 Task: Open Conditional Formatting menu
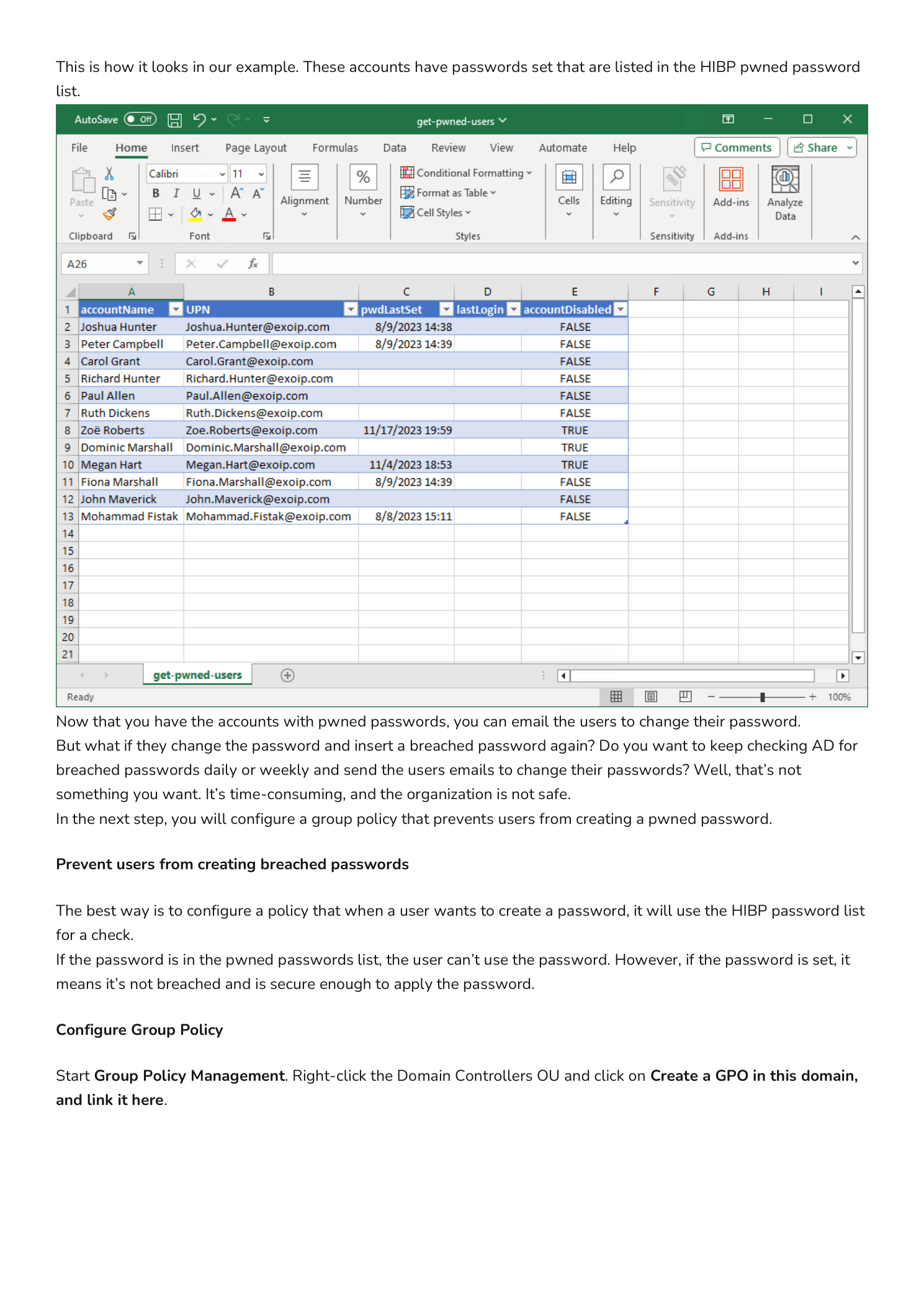467,173
